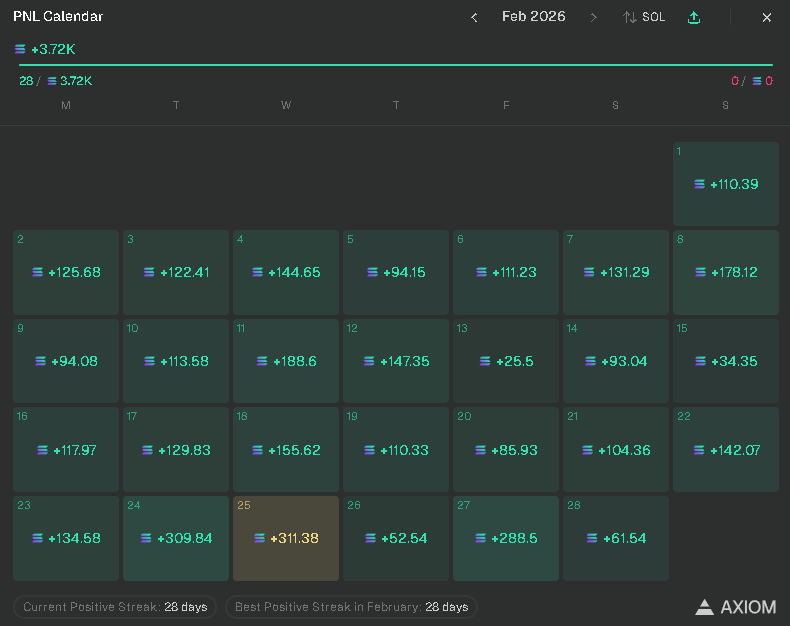Click the PNL Calendar title
790x626 pixels.
(58, 17)
